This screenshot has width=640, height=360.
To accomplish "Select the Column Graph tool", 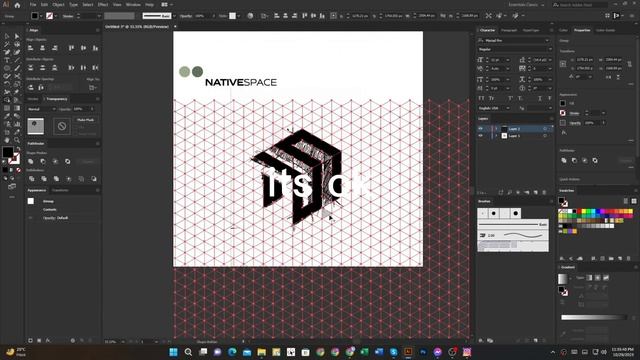I will [17, 124].
